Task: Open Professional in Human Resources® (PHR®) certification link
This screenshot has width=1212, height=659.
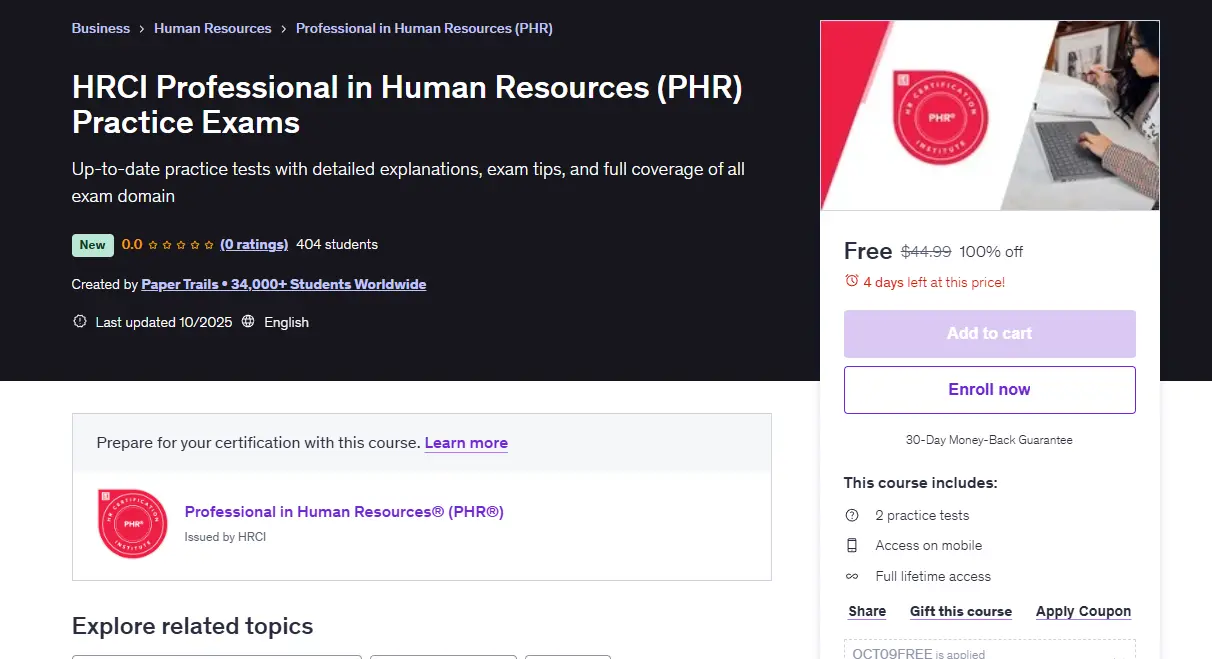Action: 344,512
